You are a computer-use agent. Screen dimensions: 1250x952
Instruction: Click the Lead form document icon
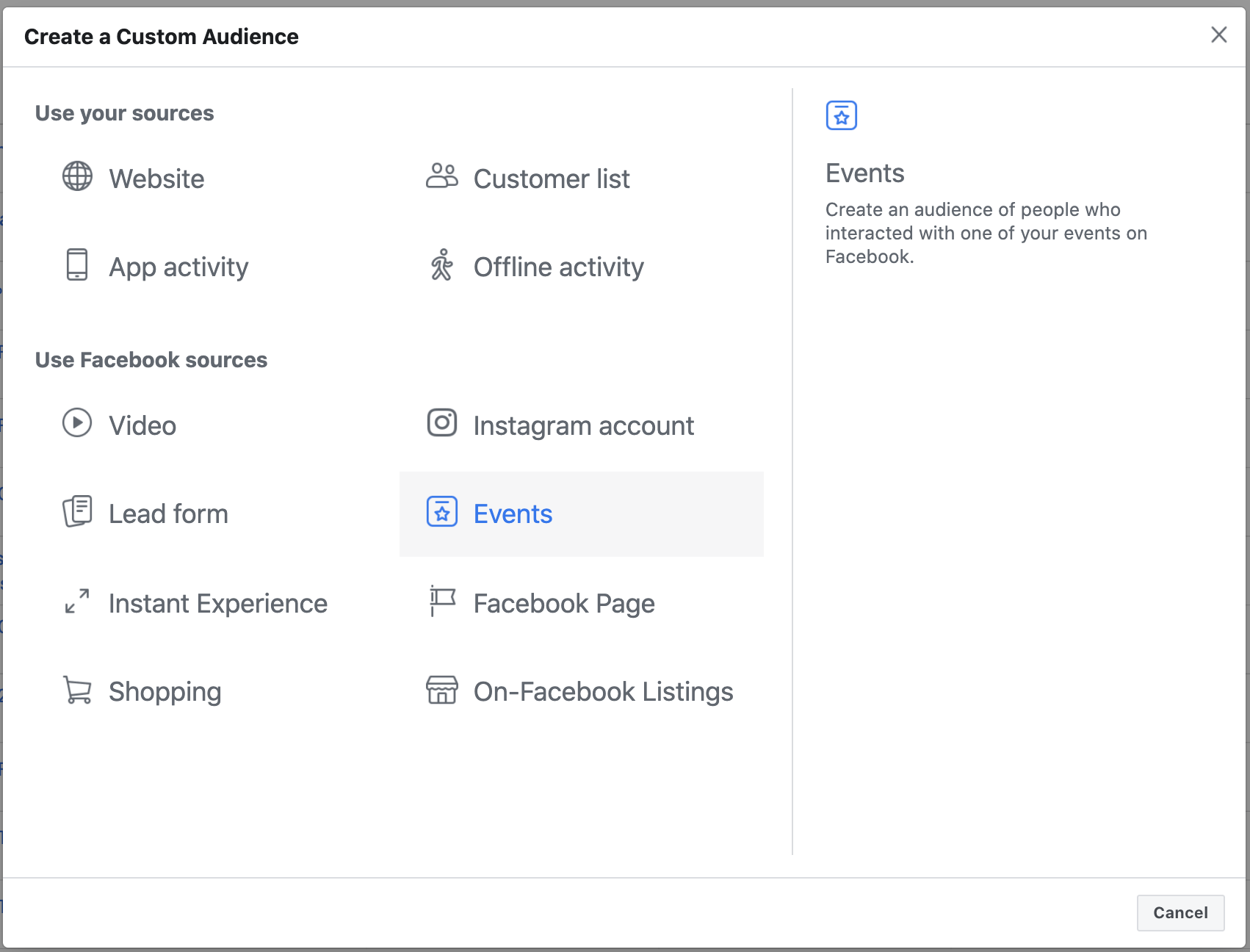click(77, 511)
